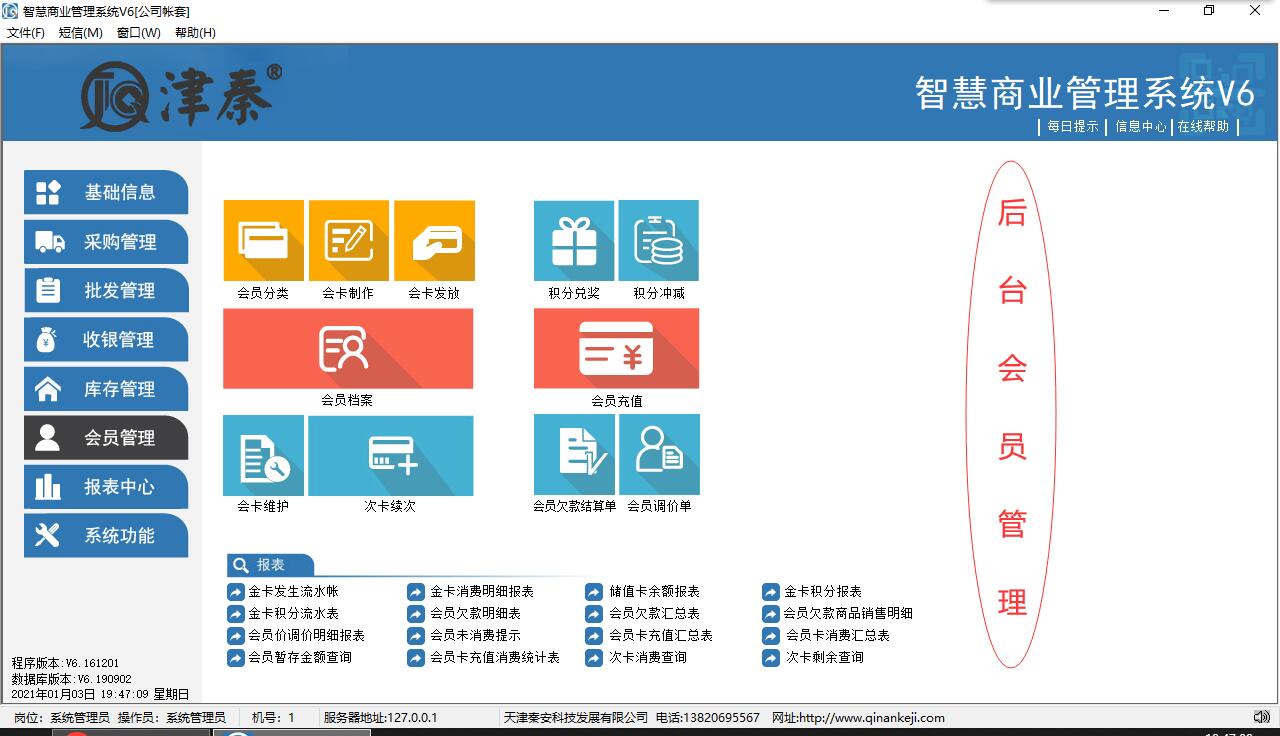Open the 帮助(H) menu
This screenshot has width=1280, height=736.
coord(195,32)
